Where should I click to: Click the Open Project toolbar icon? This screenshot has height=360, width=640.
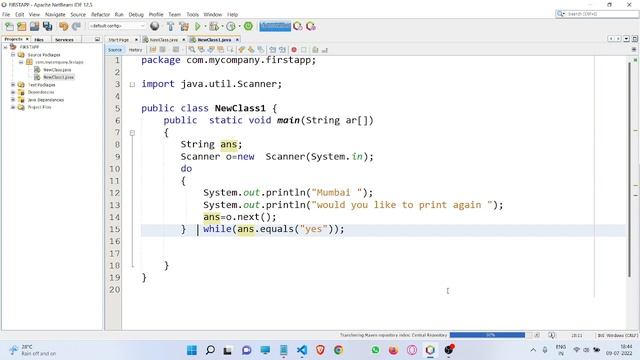tap(34, 27)
